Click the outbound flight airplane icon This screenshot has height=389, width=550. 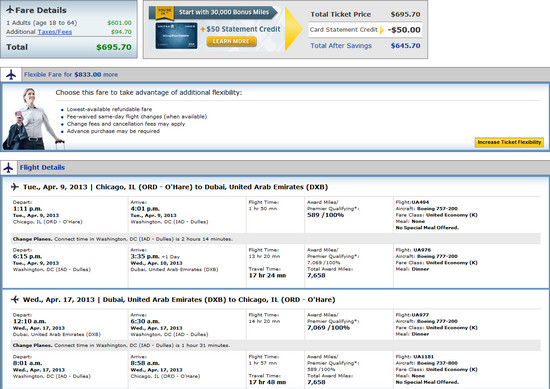coord(15,187)
